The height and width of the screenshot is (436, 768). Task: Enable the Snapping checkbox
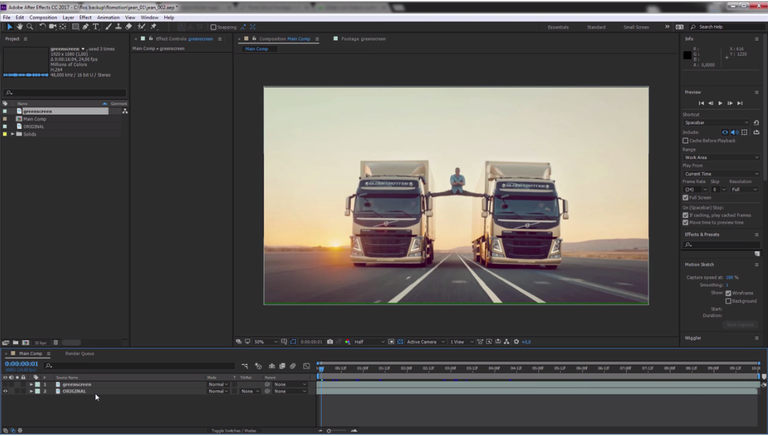point(213,27)
